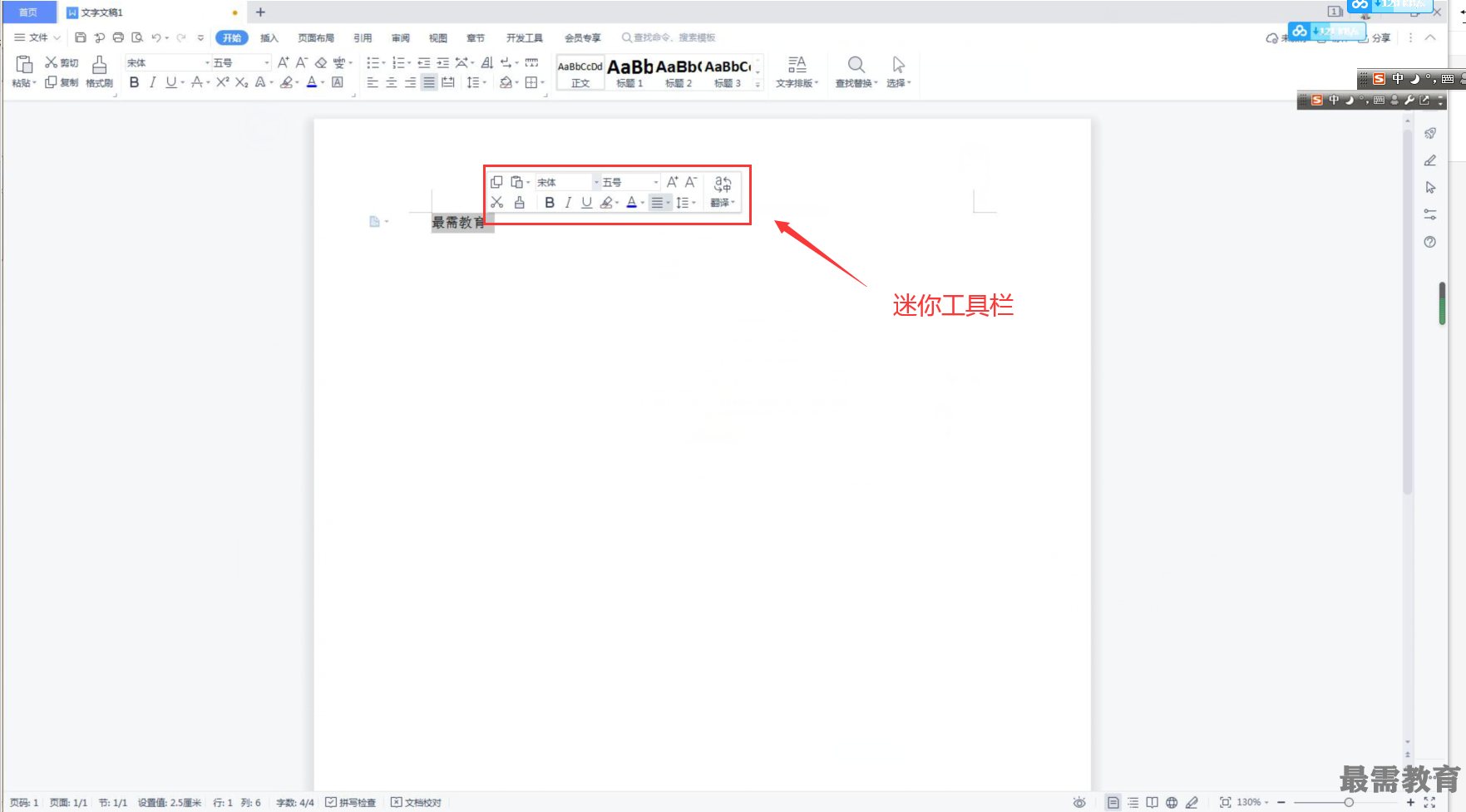This screenshot has width=1466, height=812.
Task: Toggle Underline in the mini toolbar
Action: pyautogui.click(x=586, y=202)
